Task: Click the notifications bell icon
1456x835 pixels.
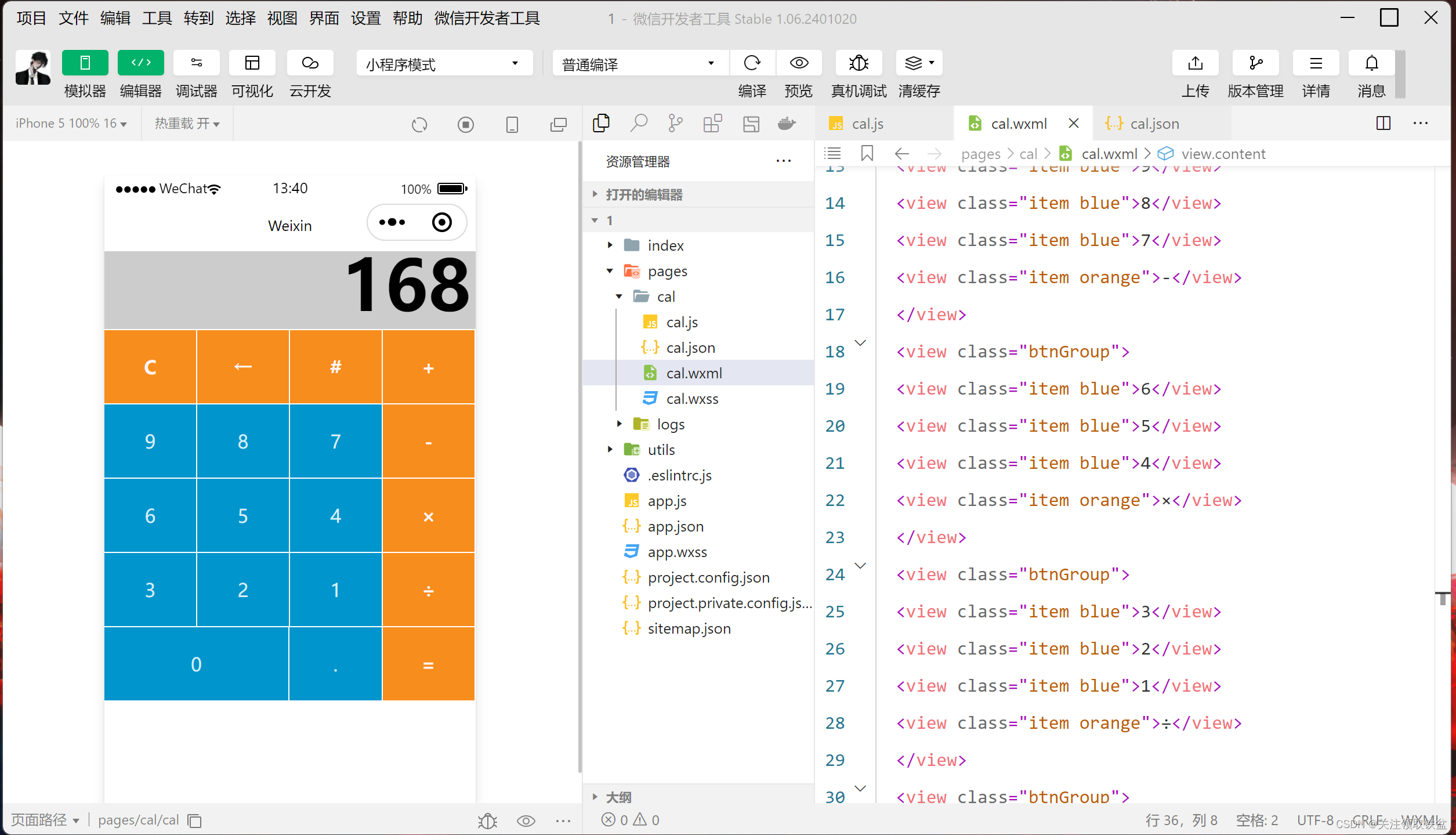Action: (1371, 63)
